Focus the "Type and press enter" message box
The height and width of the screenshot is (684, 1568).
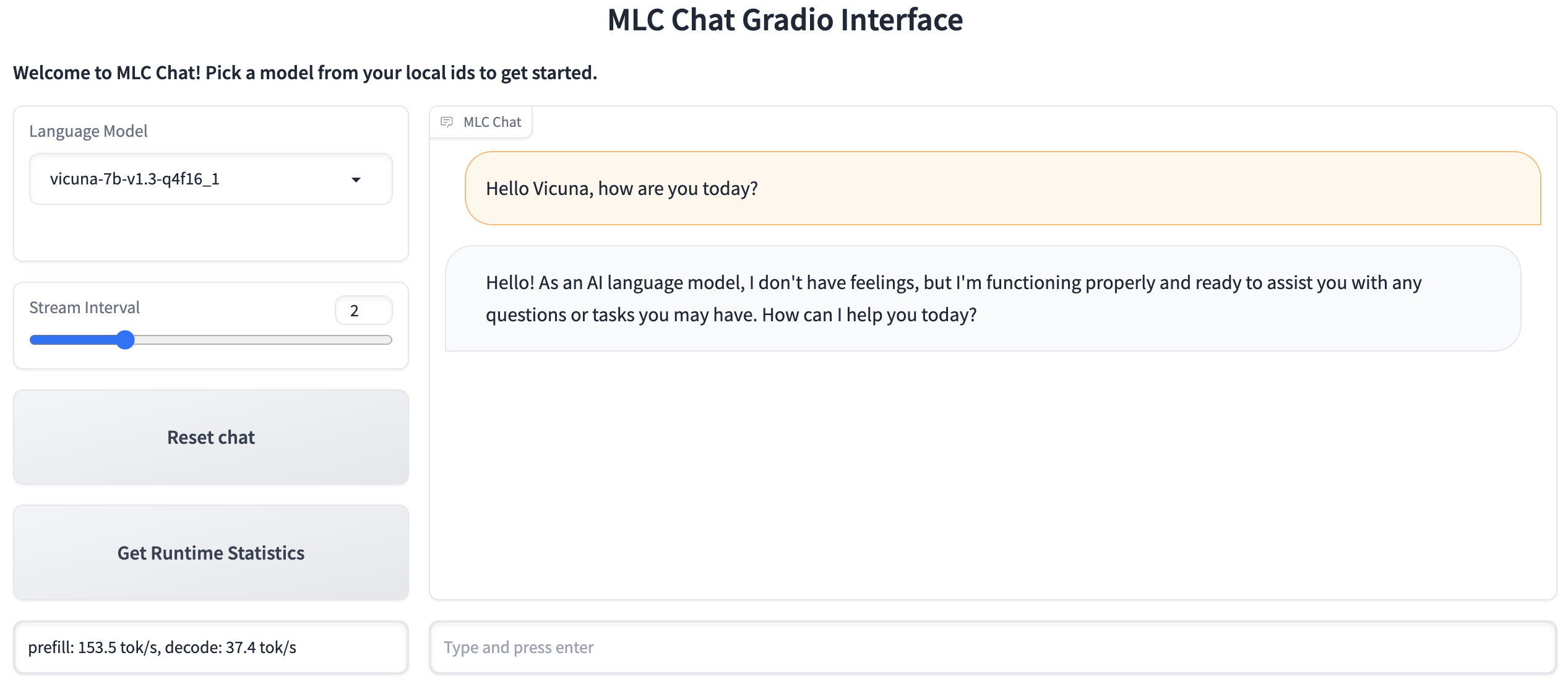[x=993, y=647]
